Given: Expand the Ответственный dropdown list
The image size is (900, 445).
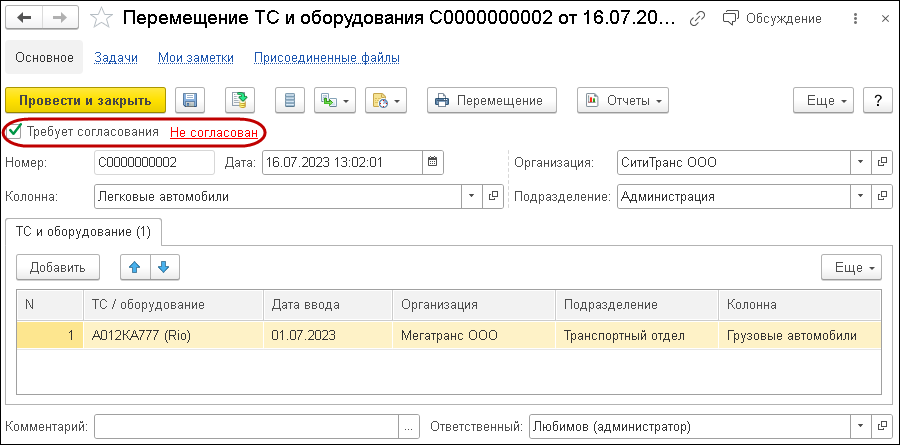Looking at the screenshot, I should click(860, 427).
